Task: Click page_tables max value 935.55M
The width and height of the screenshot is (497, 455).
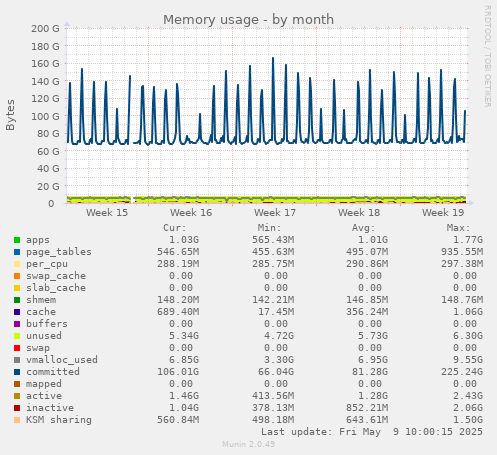Action: tap(462, 252)
